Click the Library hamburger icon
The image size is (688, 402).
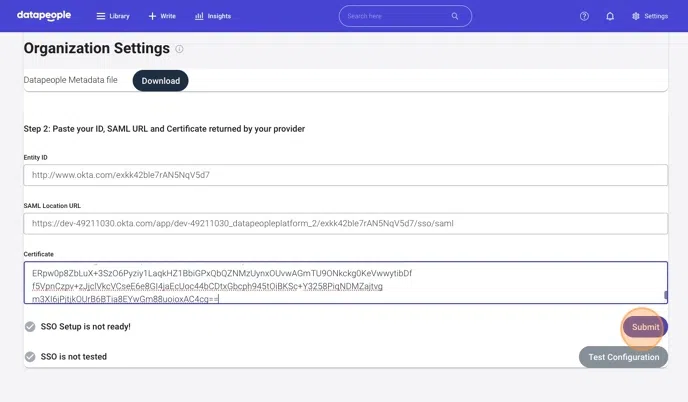(100, 17)
